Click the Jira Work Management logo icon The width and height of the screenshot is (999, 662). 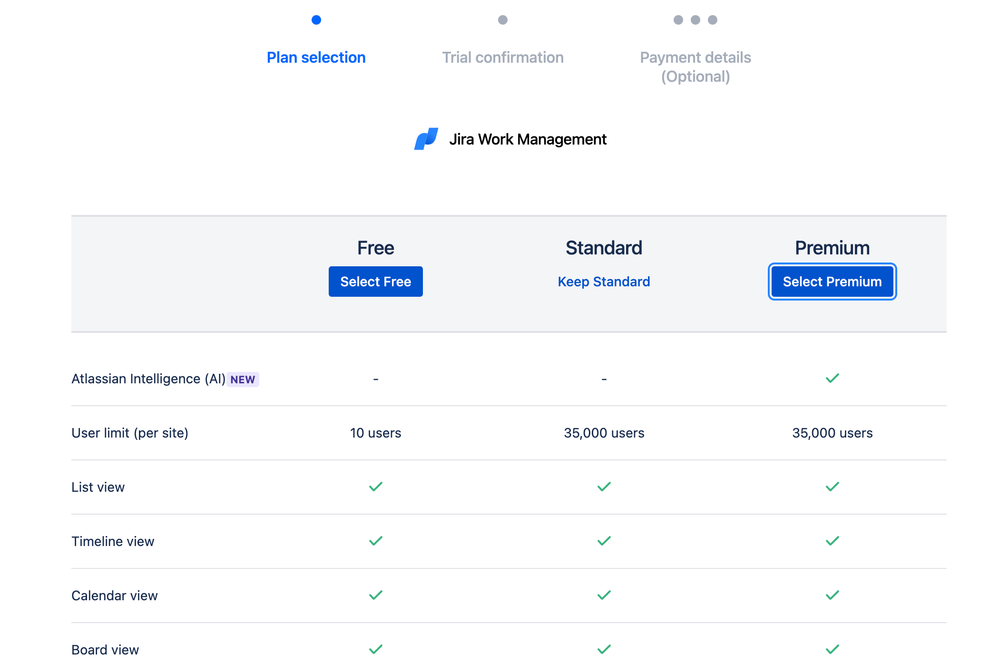pyautogui.click(x=426, y=139)
